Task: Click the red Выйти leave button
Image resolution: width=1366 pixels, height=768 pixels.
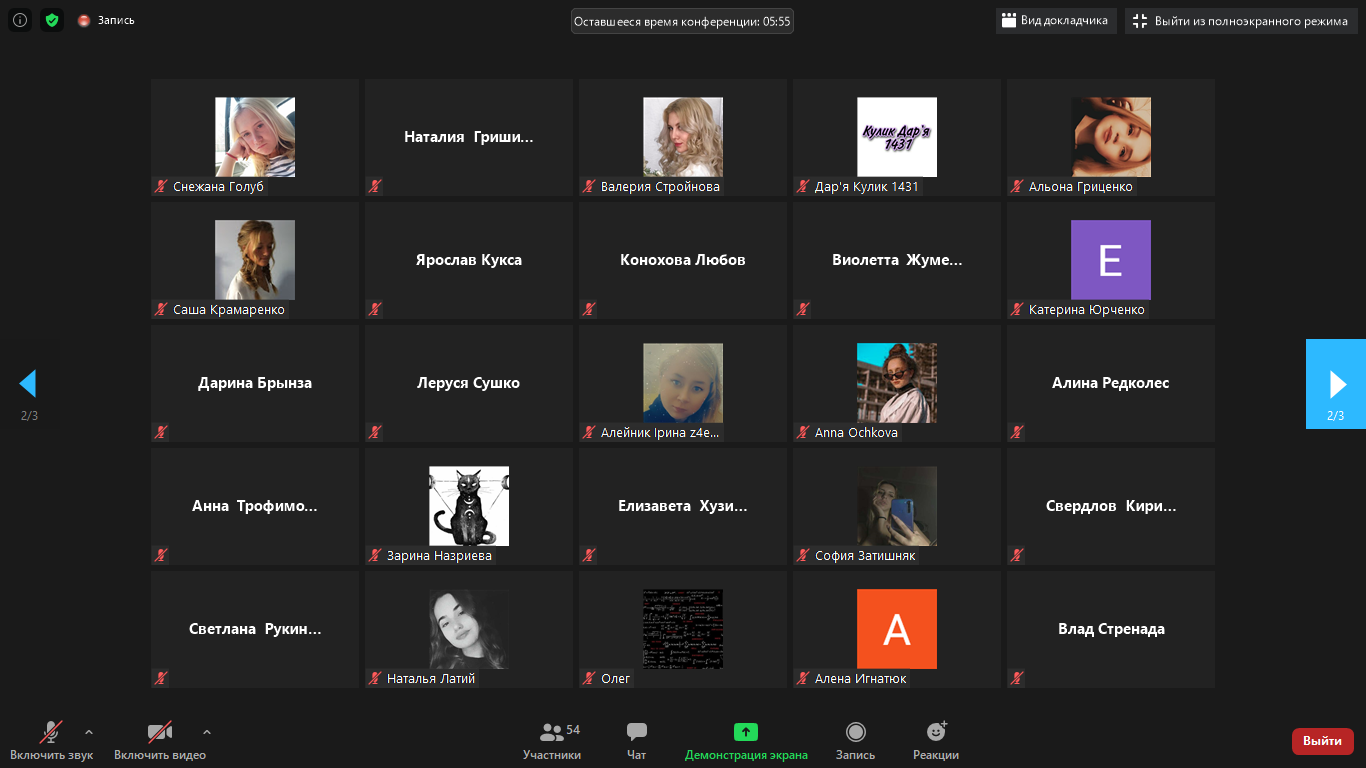Action: (1322, 741)
